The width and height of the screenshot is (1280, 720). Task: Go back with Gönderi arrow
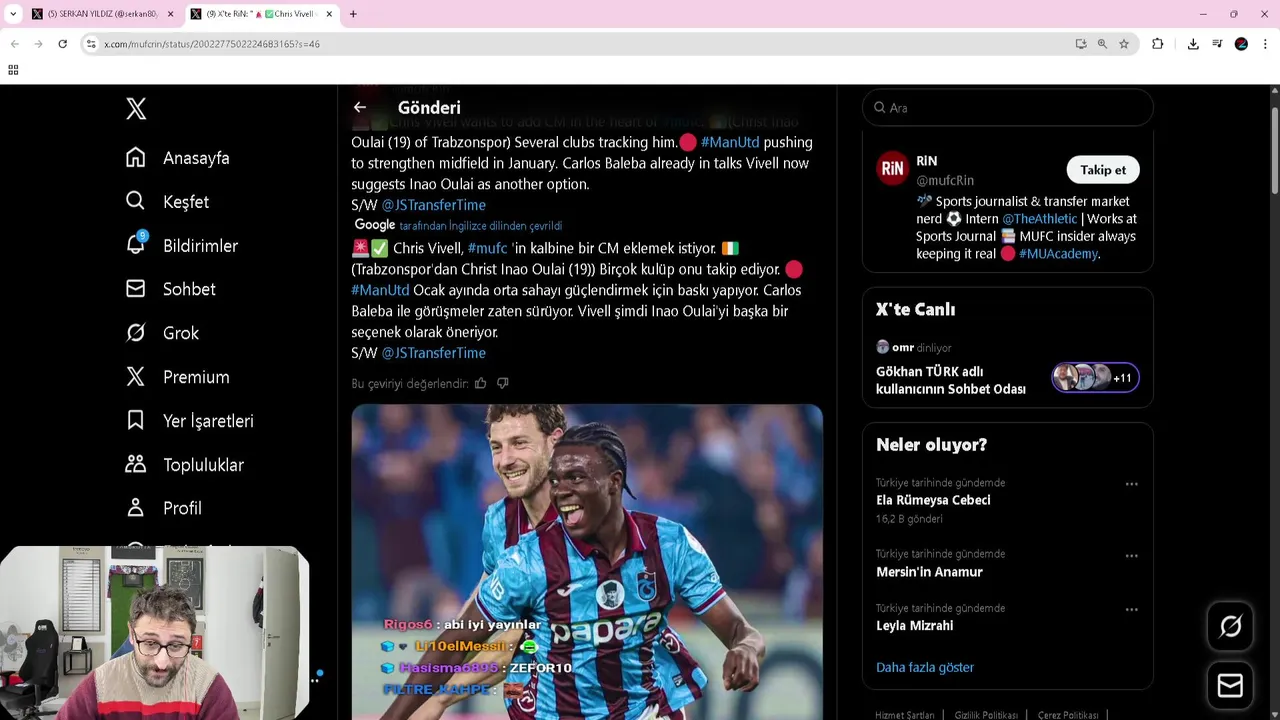pyautogui.click(x=360, y=108)
